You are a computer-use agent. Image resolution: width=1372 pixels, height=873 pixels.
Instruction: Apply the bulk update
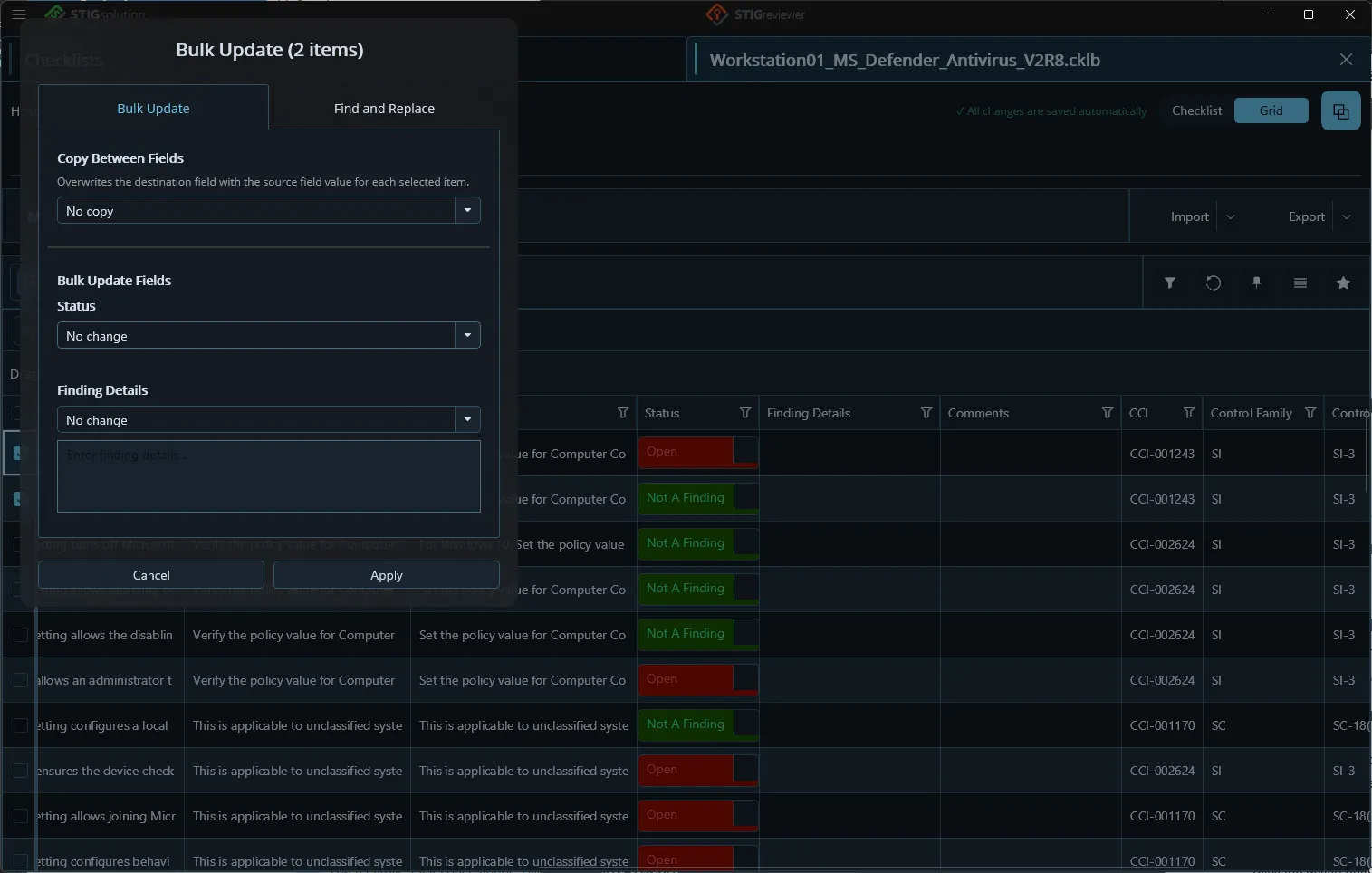[387, 575]
